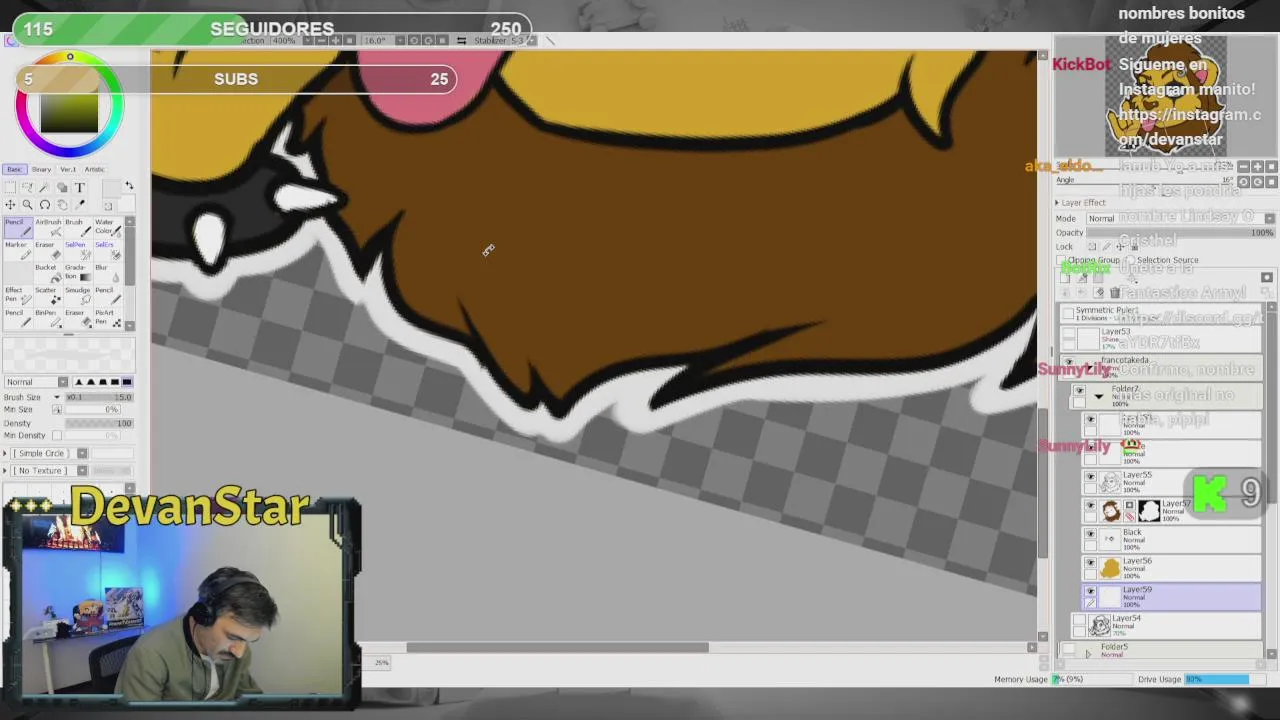Select the Layer57 mask thumbnail
Screen dimensions: 1280x720
[1149, 511]
